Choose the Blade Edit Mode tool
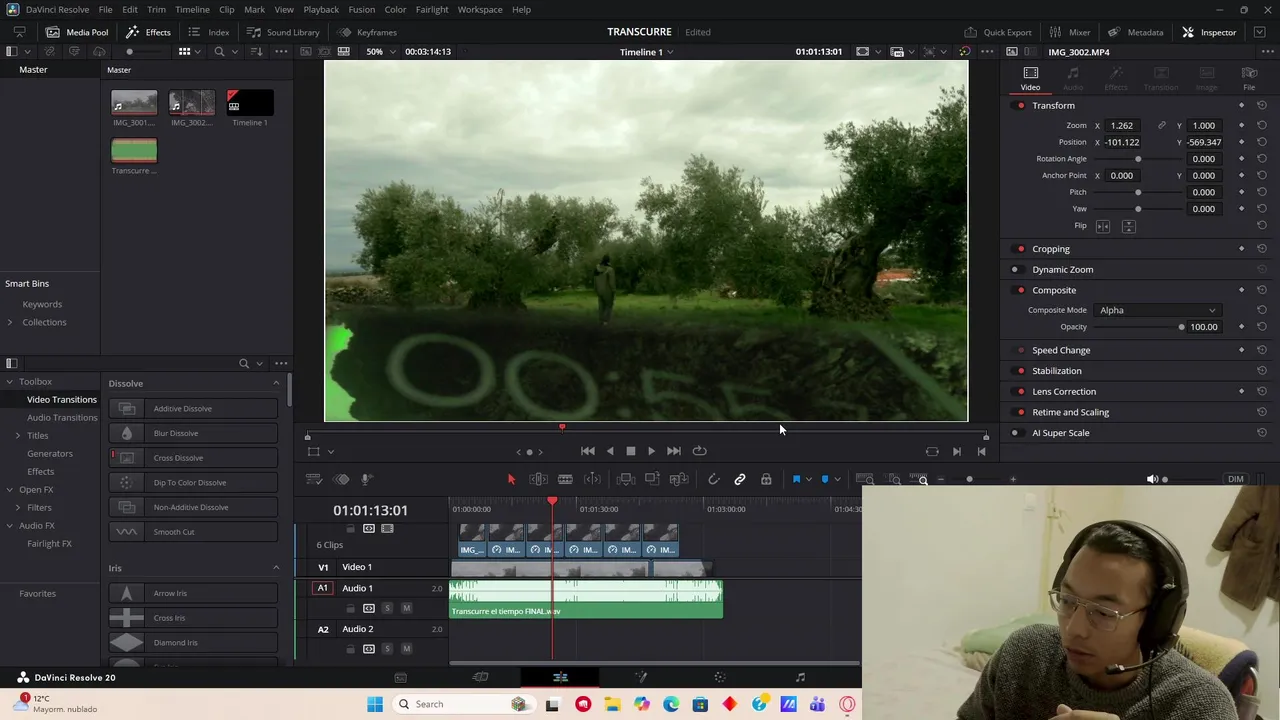This screenshot has height=720, width=1280. pos(565,480)
